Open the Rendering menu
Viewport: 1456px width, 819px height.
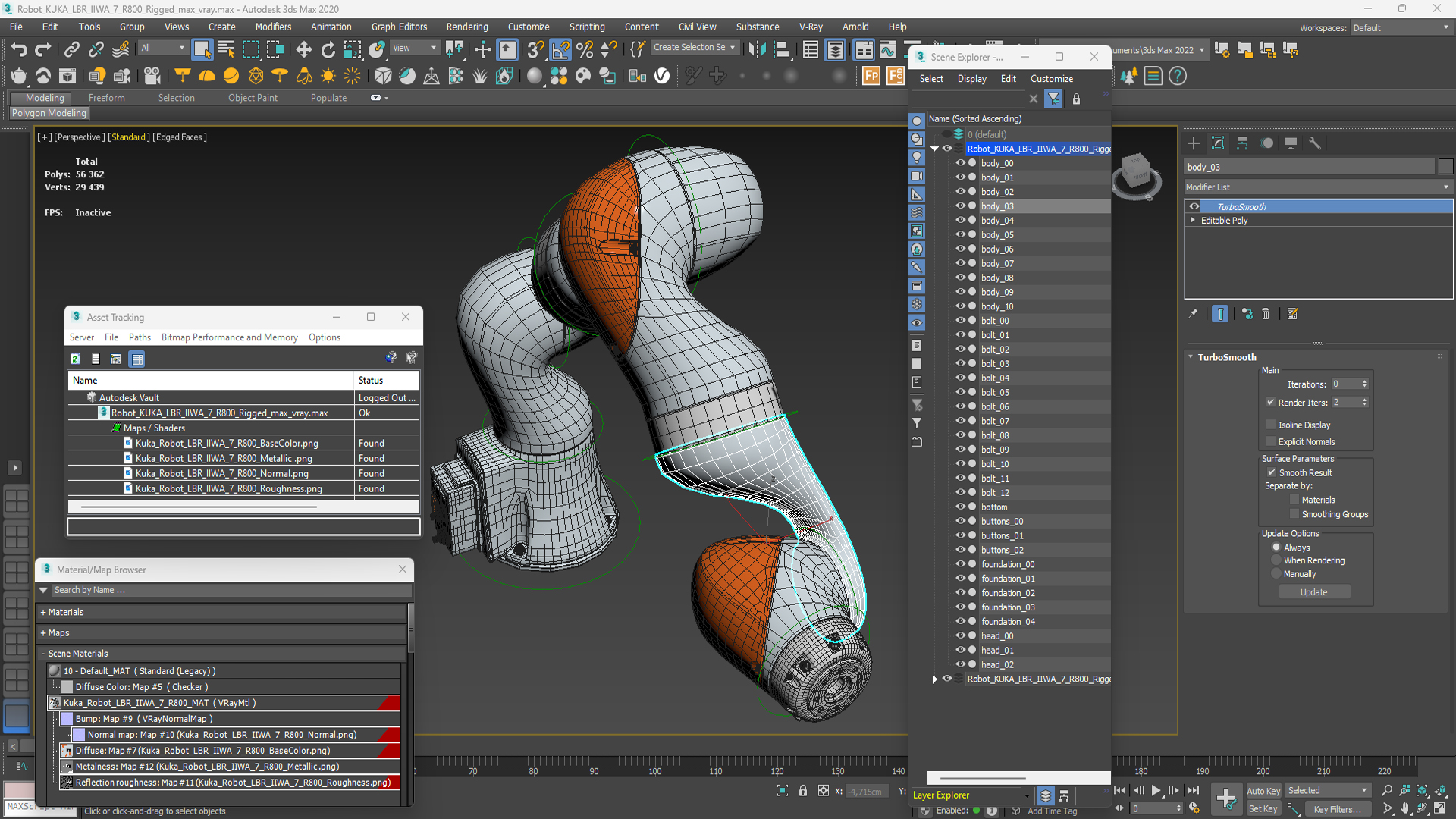pyautogui.click(x=467, y=27)
